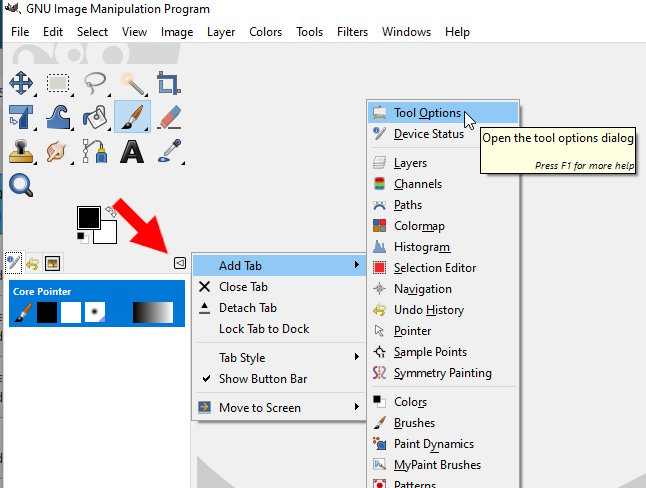Open the Image menu
Image resolution: width=646 pixels, height=488 pixels.
coord(177,32)
